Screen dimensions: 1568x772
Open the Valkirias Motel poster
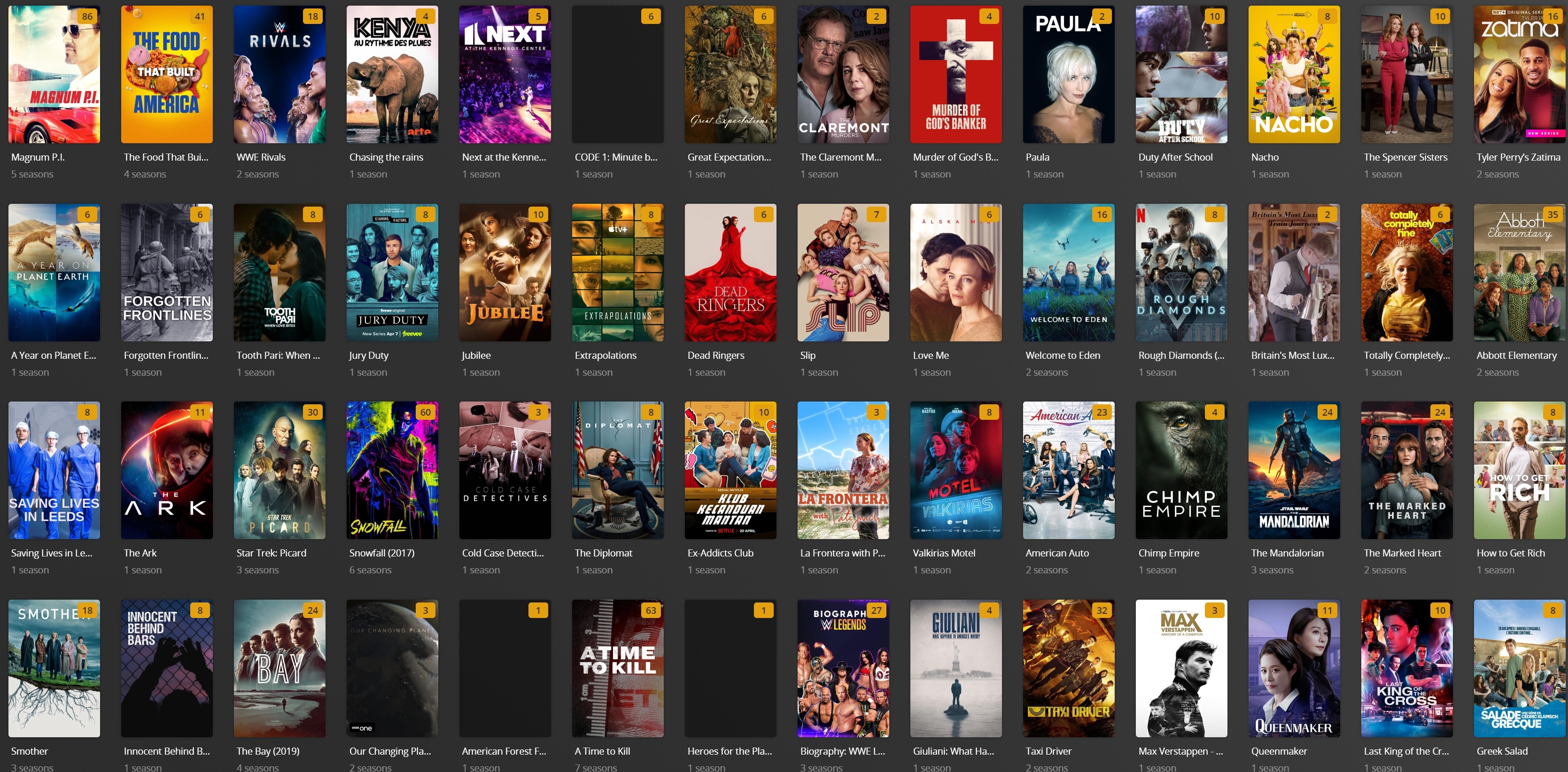point(955,470)
